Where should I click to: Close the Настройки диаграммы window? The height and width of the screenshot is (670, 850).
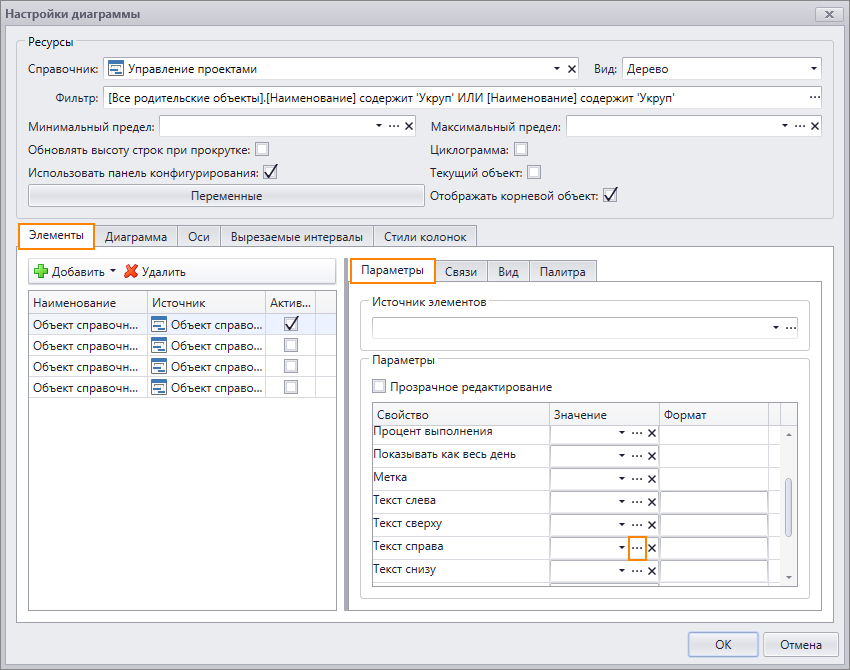point(829,14)
